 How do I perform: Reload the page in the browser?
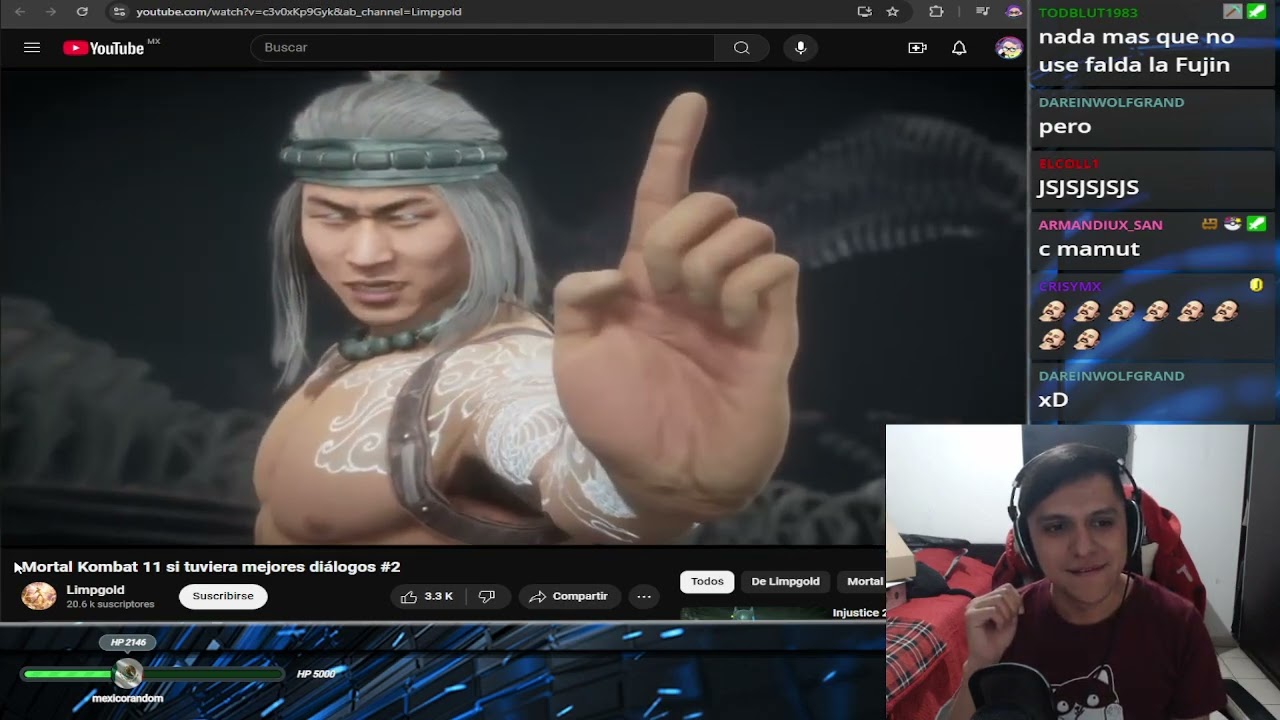click(82, 11)
